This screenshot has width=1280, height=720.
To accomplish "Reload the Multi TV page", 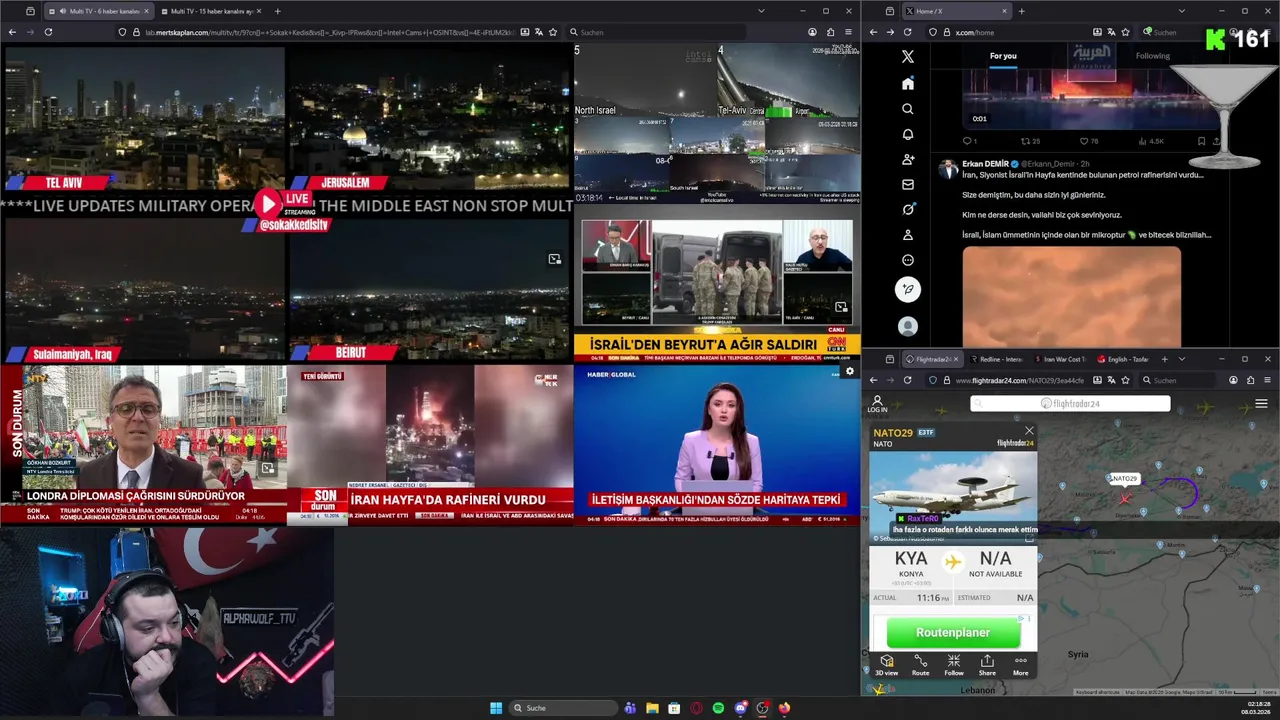I will coord(48,32).
